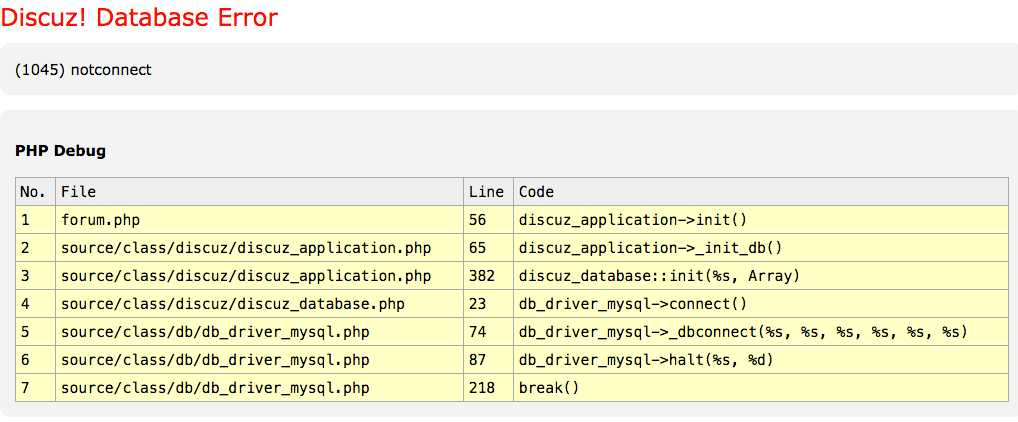This screenshot has height=422, width=1018.
Task: Select 'db_driver_mysql->halt(%s, %d)' code cell
Action: pos(760,360)
